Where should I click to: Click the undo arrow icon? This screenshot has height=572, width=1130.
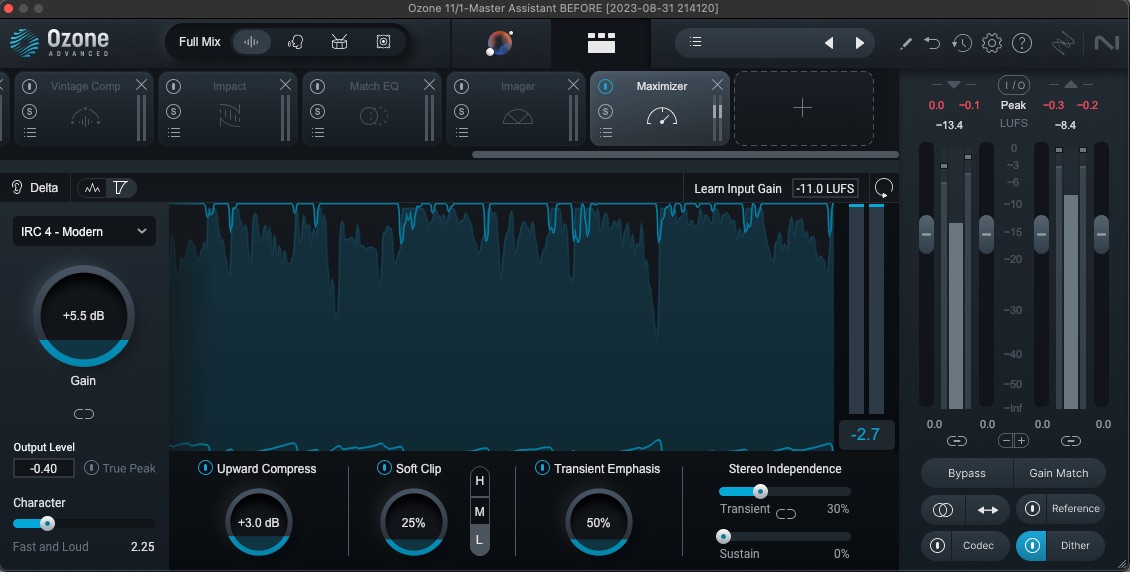(x=933, y=43)
